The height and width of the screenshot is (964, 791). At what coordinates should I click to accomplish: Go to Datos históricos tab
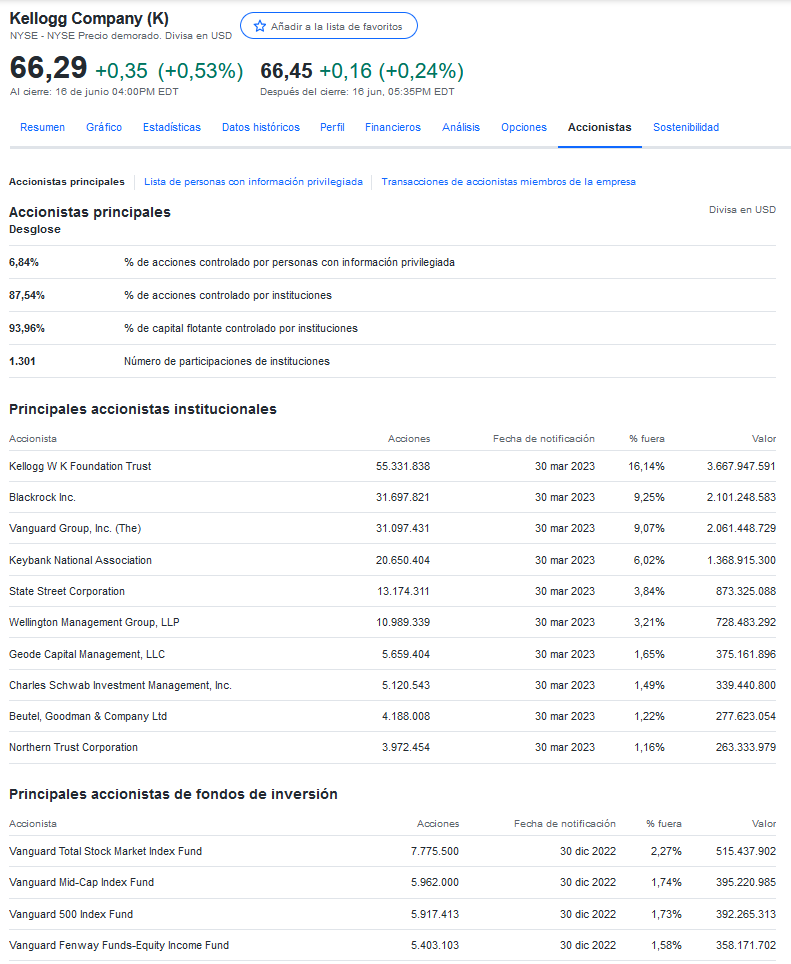[x=261, y=127]
